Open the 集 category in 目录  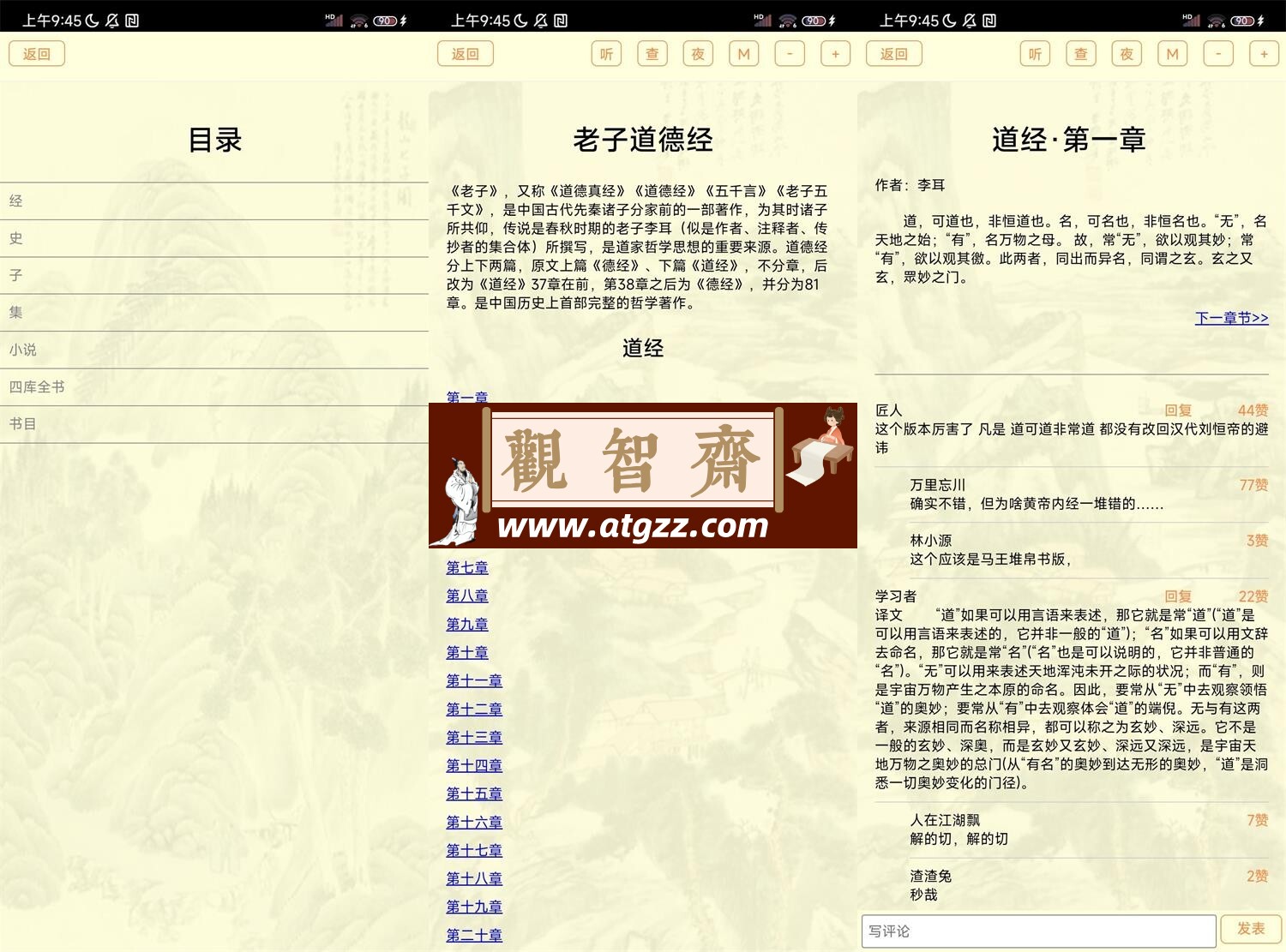214,313
